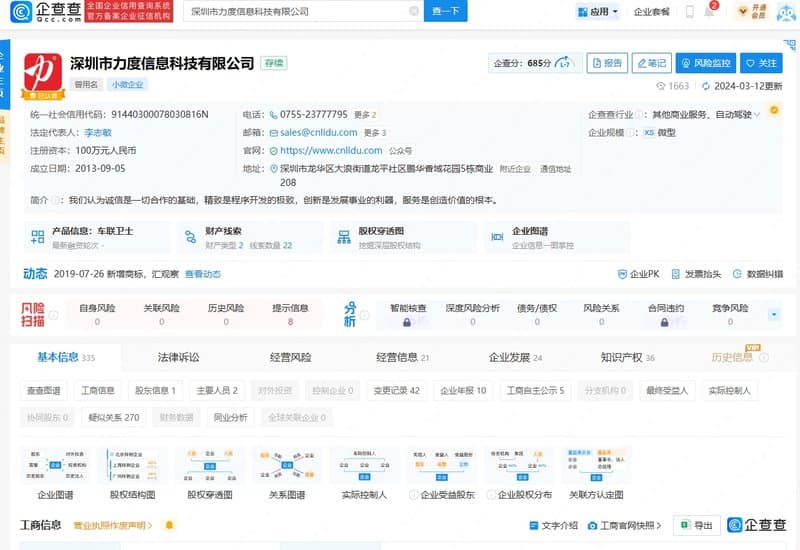Select the 变更记录 42 sub-tab
Image resolution: width=800 pixels, height=550 pixels.
point(396,390)
